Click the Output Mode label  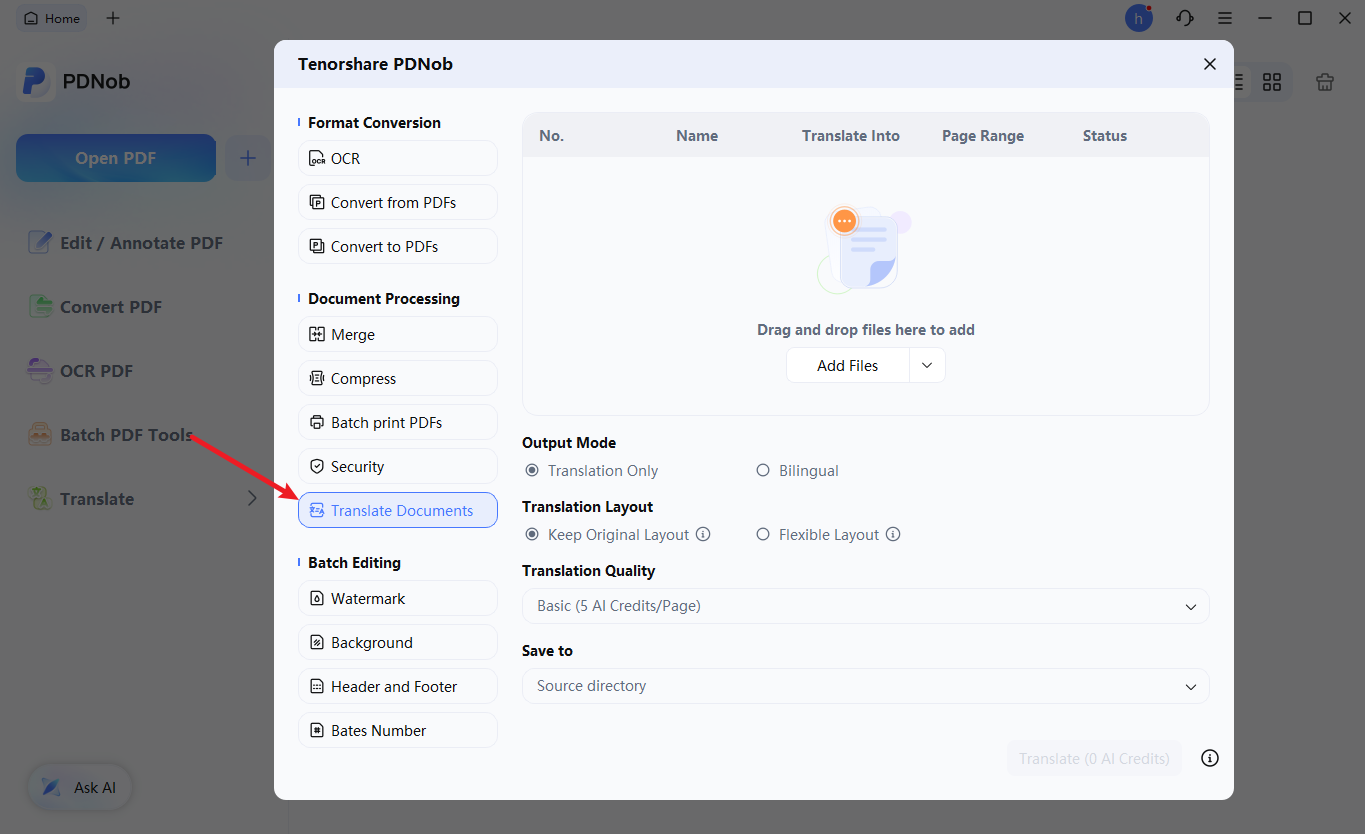[x=569, y=443]
